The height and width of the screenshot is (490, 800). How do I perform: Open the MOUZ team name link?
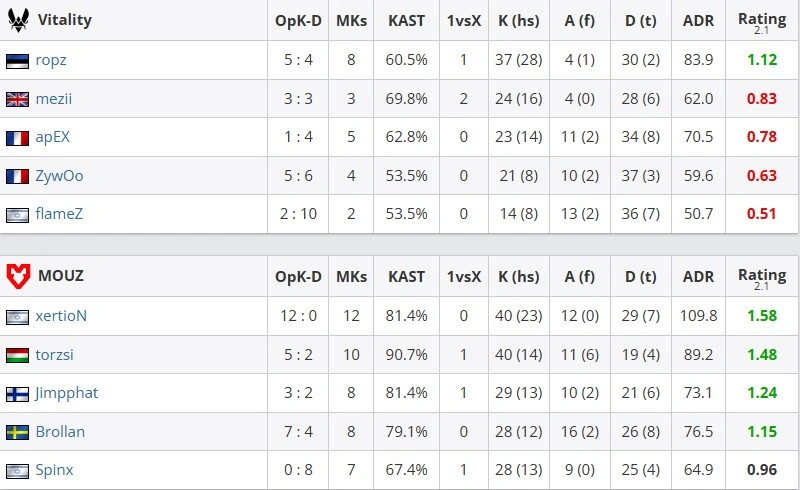click(60, 276)
